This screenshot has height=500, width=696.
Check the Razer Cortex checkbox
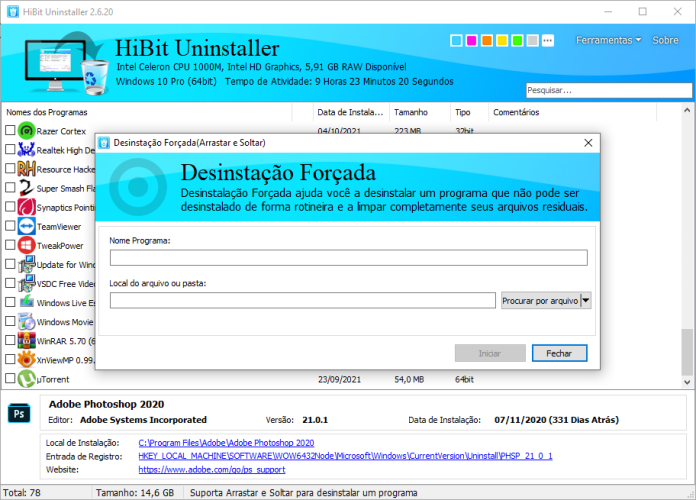pos(10,130)
